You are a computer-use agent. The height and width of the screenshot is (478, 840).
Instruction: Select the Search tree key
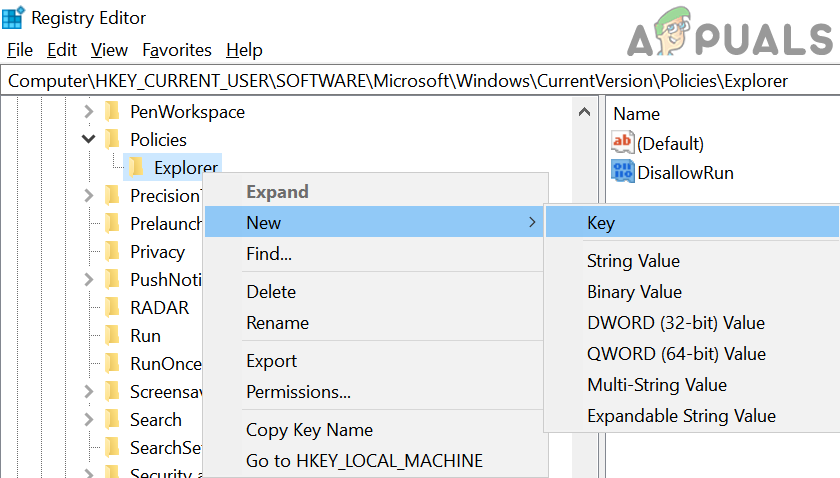click(156, 420)
